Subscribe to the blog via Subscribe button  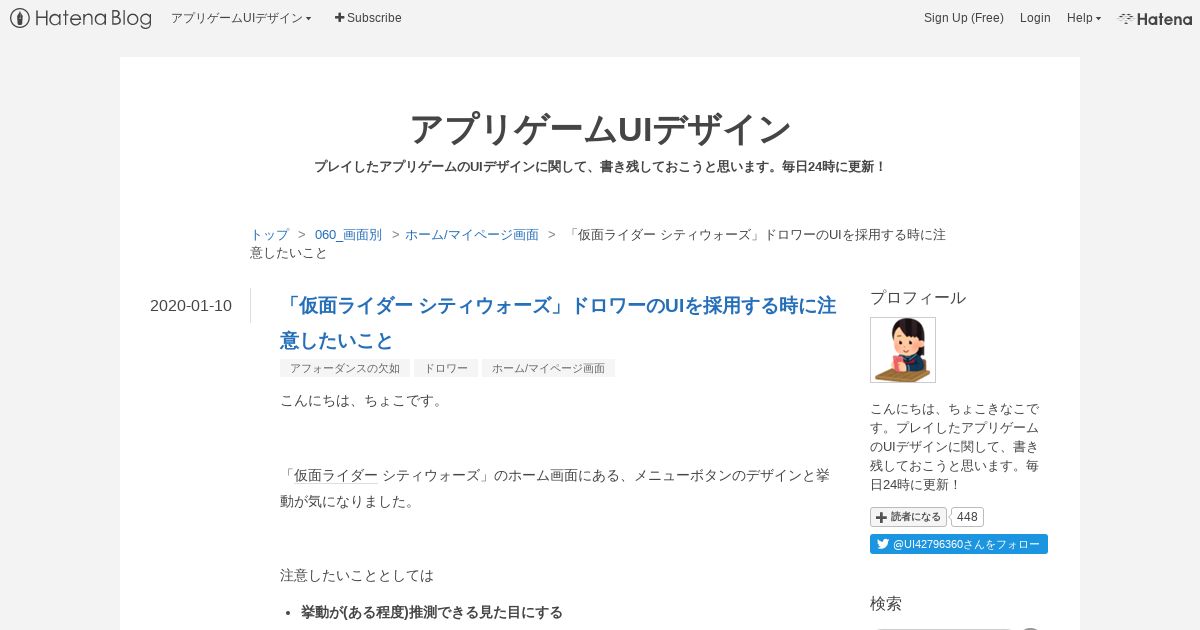pyautogui.click(x=368, y=18)
